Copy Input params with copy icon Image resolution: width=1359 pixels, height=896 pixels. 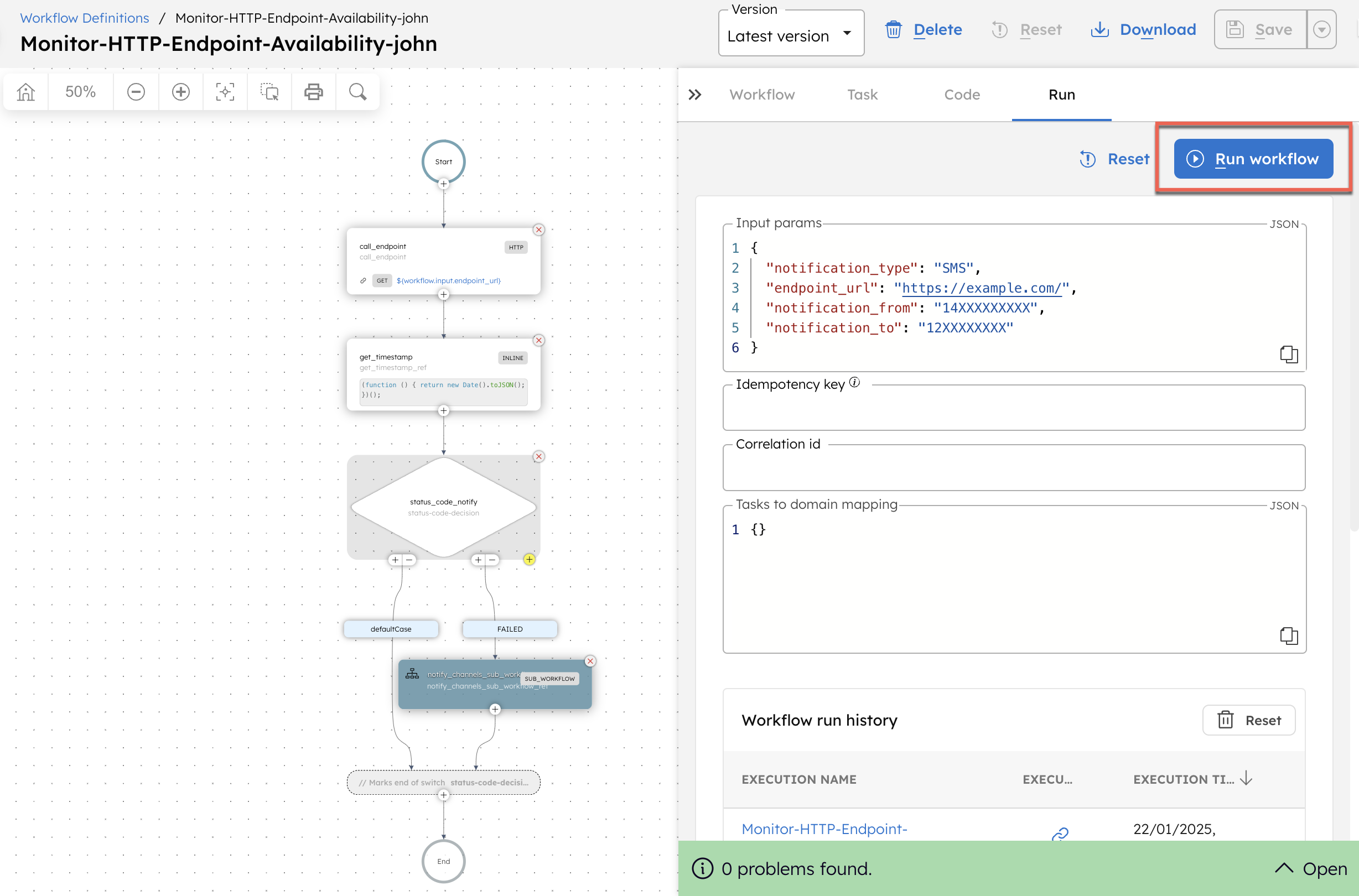click(x=1289, y=355)
